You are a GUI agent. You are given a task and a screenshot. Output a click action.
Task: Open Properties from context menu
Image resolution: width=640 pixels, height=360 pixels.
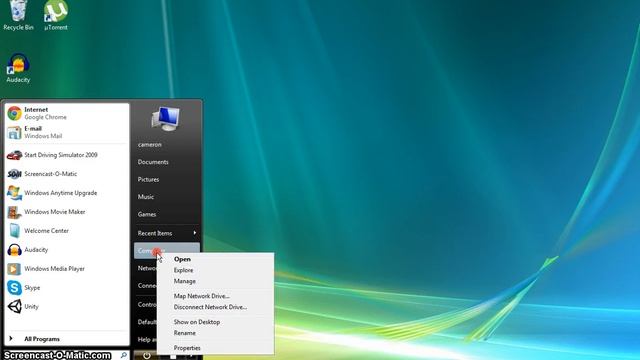216,348
